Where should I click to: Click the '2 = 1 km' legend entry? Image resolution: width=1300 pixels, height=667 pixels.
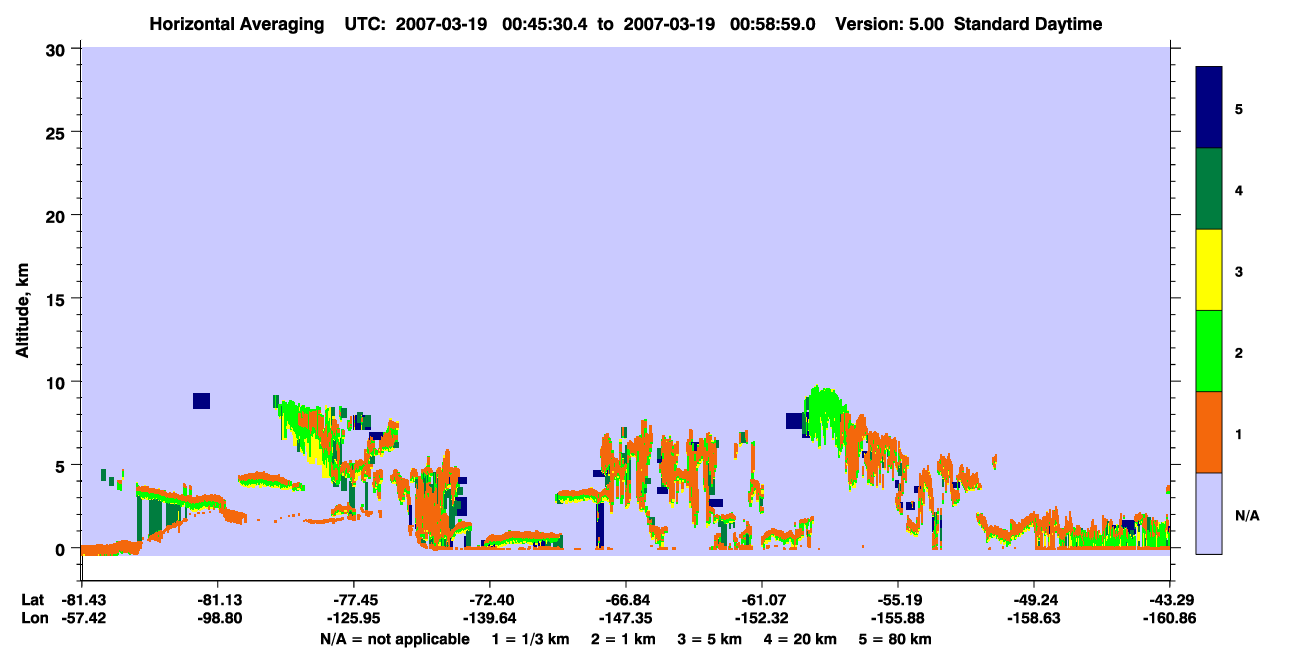[x=624, y=639]
